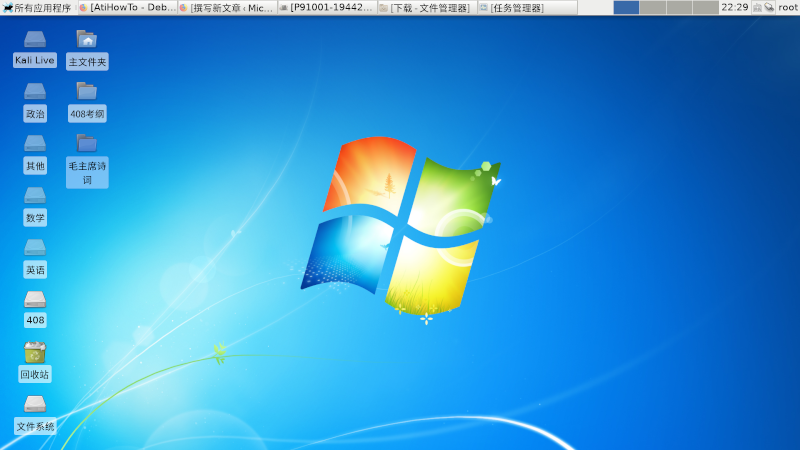Click the 数学 label text
The height and width of the screenshot is (450, 800).
(35, 218)
